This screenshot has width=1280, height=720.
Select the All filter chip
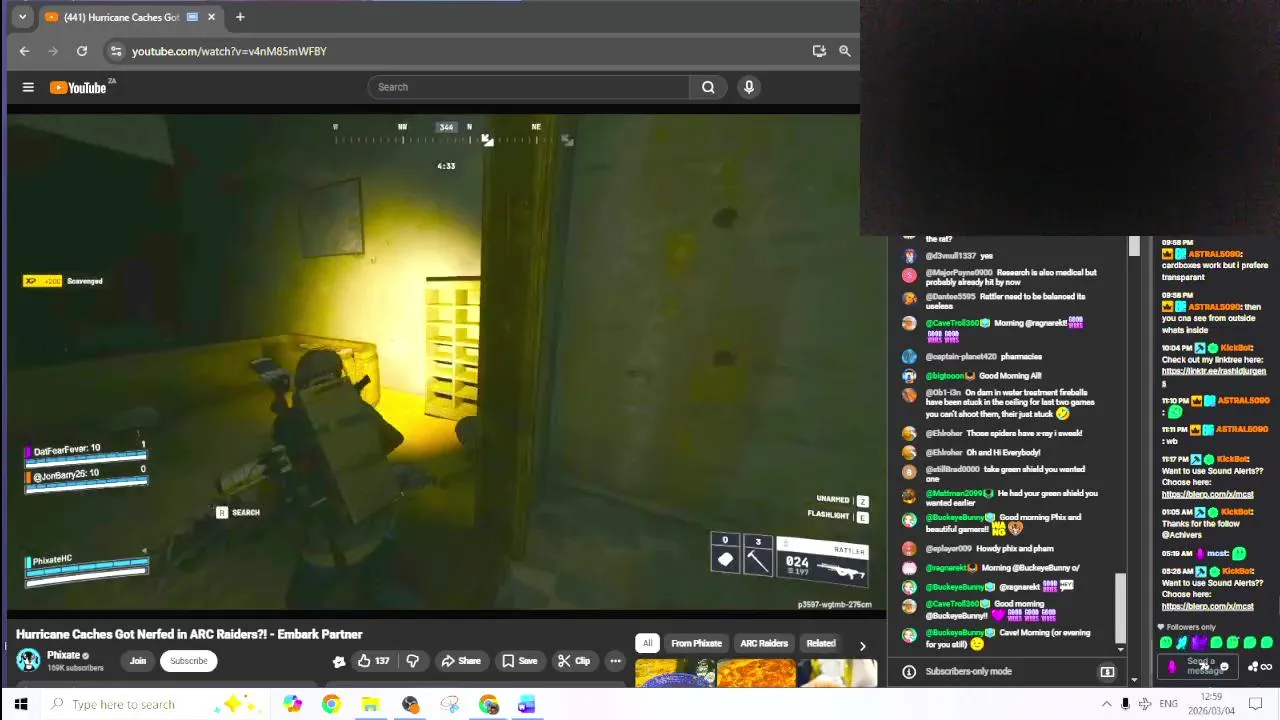tap(647, 644)
